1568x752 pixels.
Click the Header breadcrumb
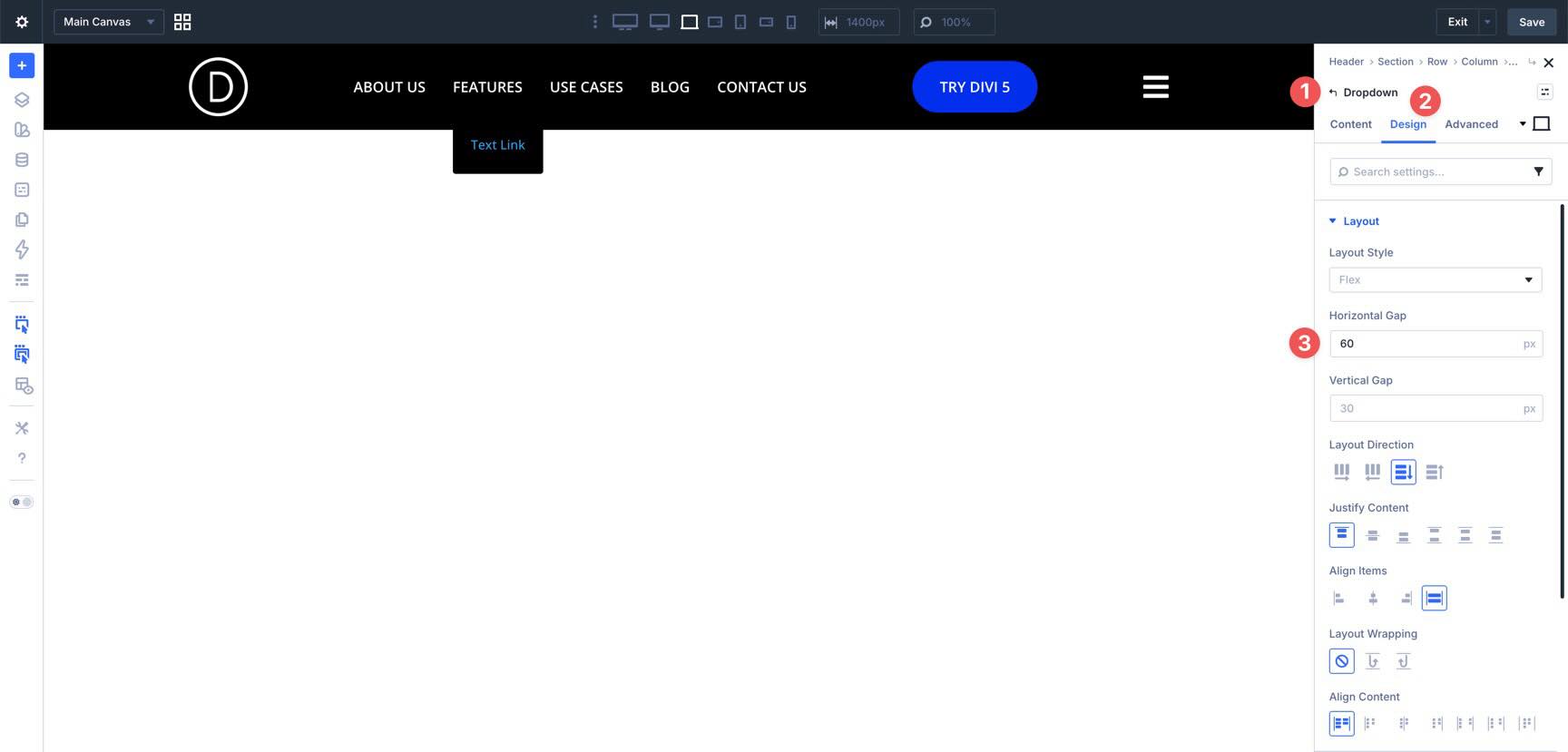[1347, 62]
